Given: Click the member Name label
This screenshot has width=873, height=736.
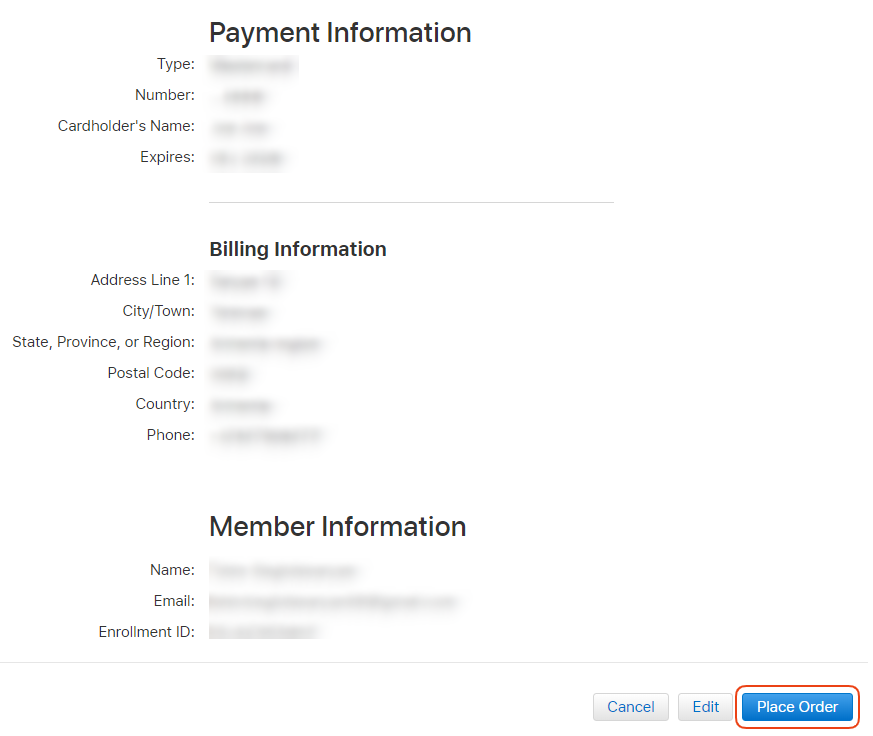Looking at the screenshot, I should pos(172,570).
